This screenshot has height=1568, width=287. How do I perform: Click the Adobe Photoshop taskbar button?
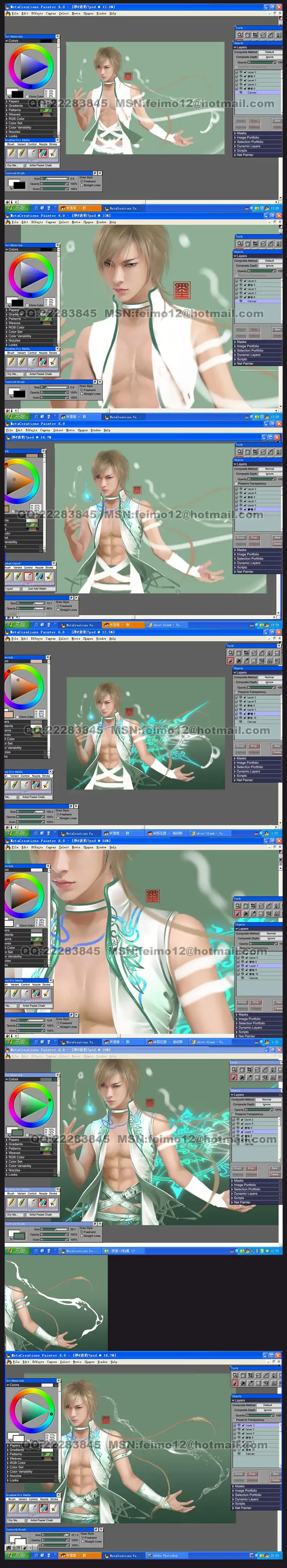click(x=163, y=1555)
